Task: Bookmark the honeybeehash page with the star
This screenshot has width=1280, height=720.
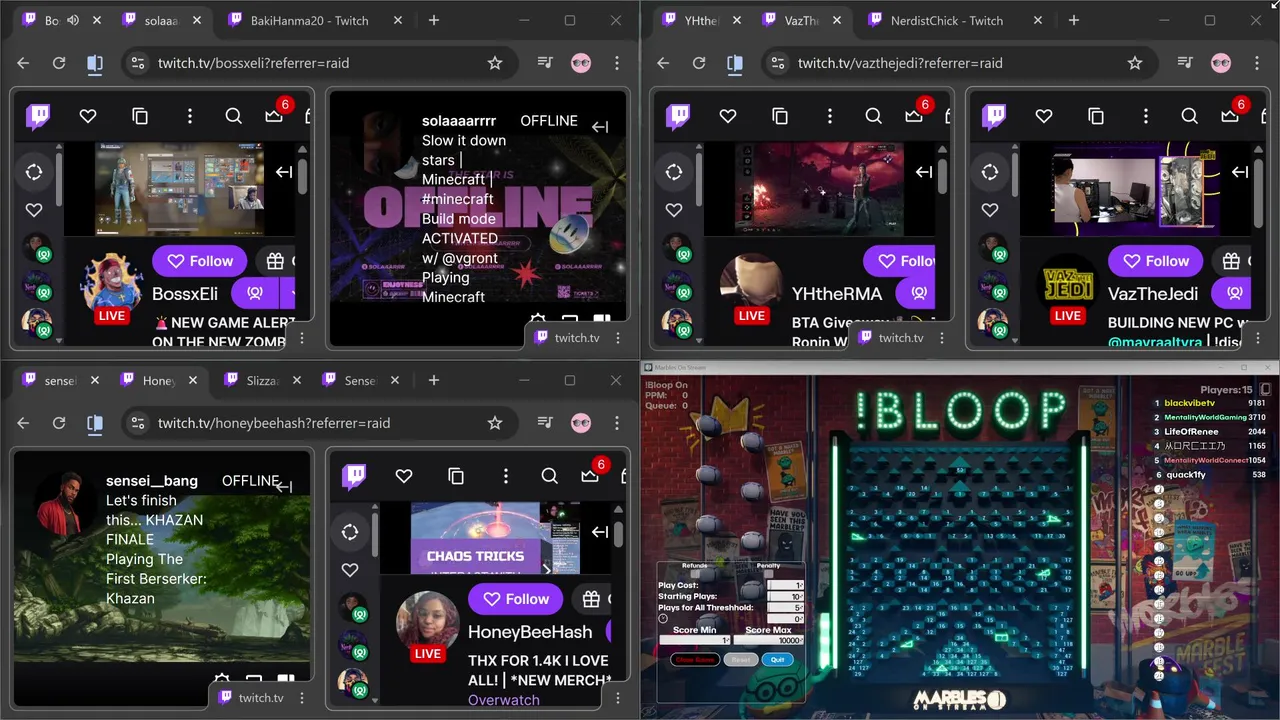Action: pyautogui.click(x=495, y=423)
